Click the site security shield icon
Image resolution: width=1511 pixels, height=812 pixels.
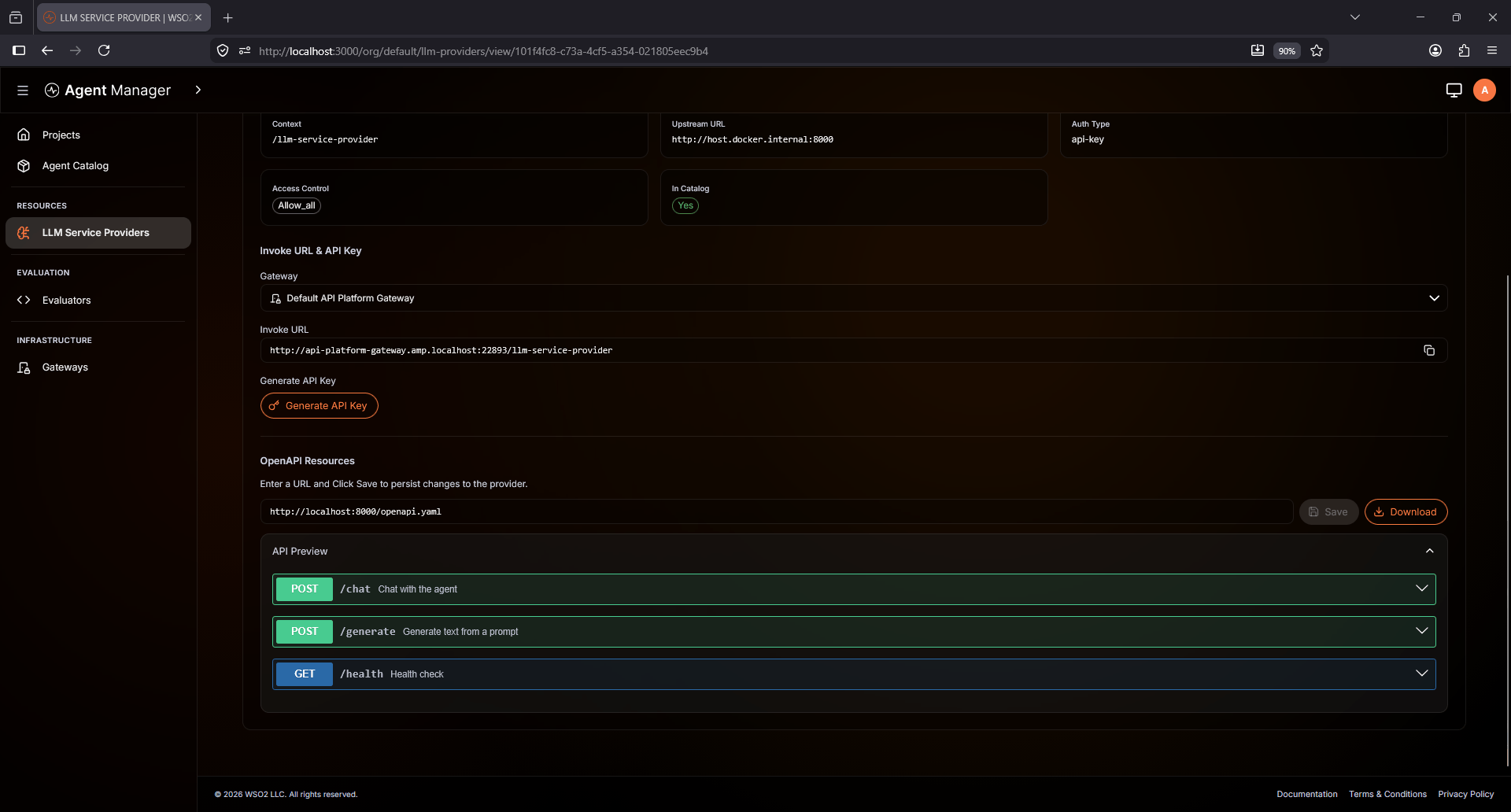(223, 51)
